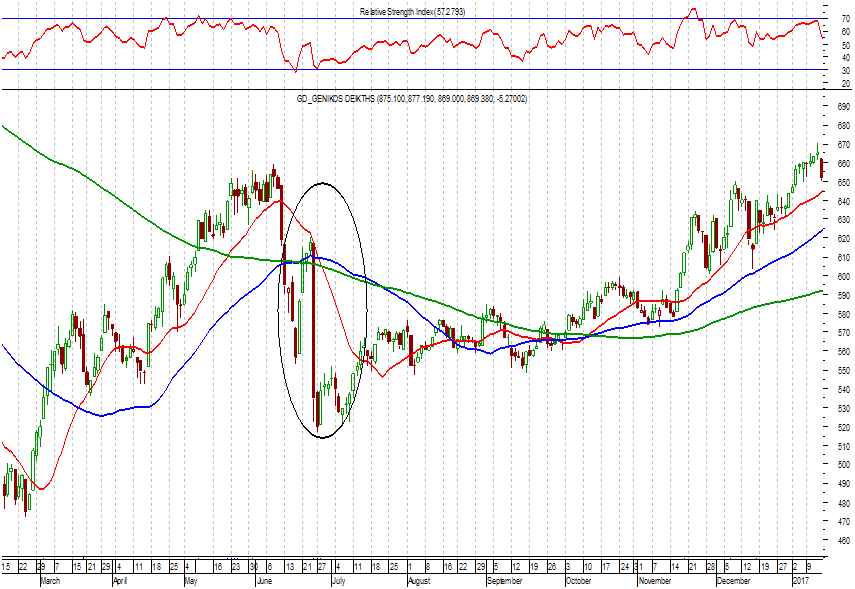Viewport: 855px width, 589px height.
Task: Select the October month label
Action: pos(579,581)
